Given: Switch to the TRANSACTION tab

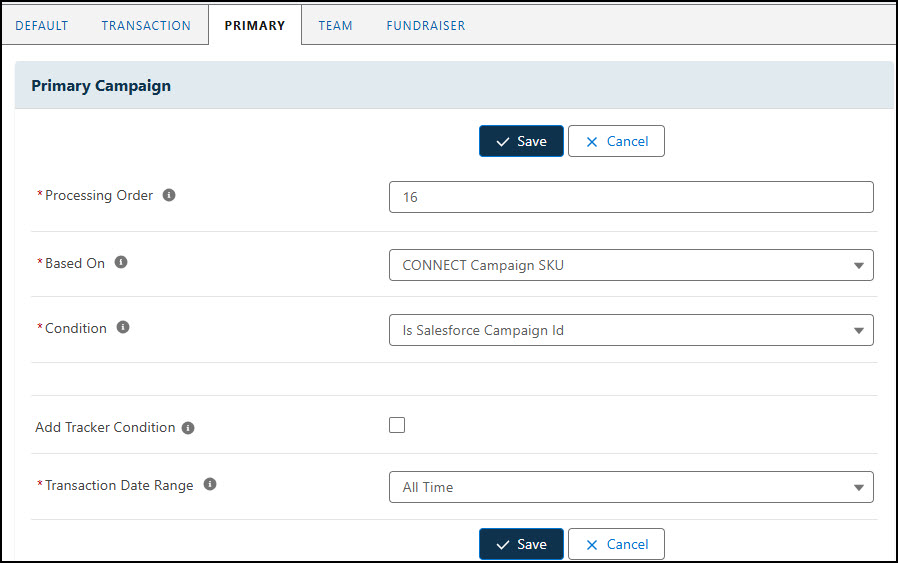Looking at the screenshot, I should coord(146,26).
